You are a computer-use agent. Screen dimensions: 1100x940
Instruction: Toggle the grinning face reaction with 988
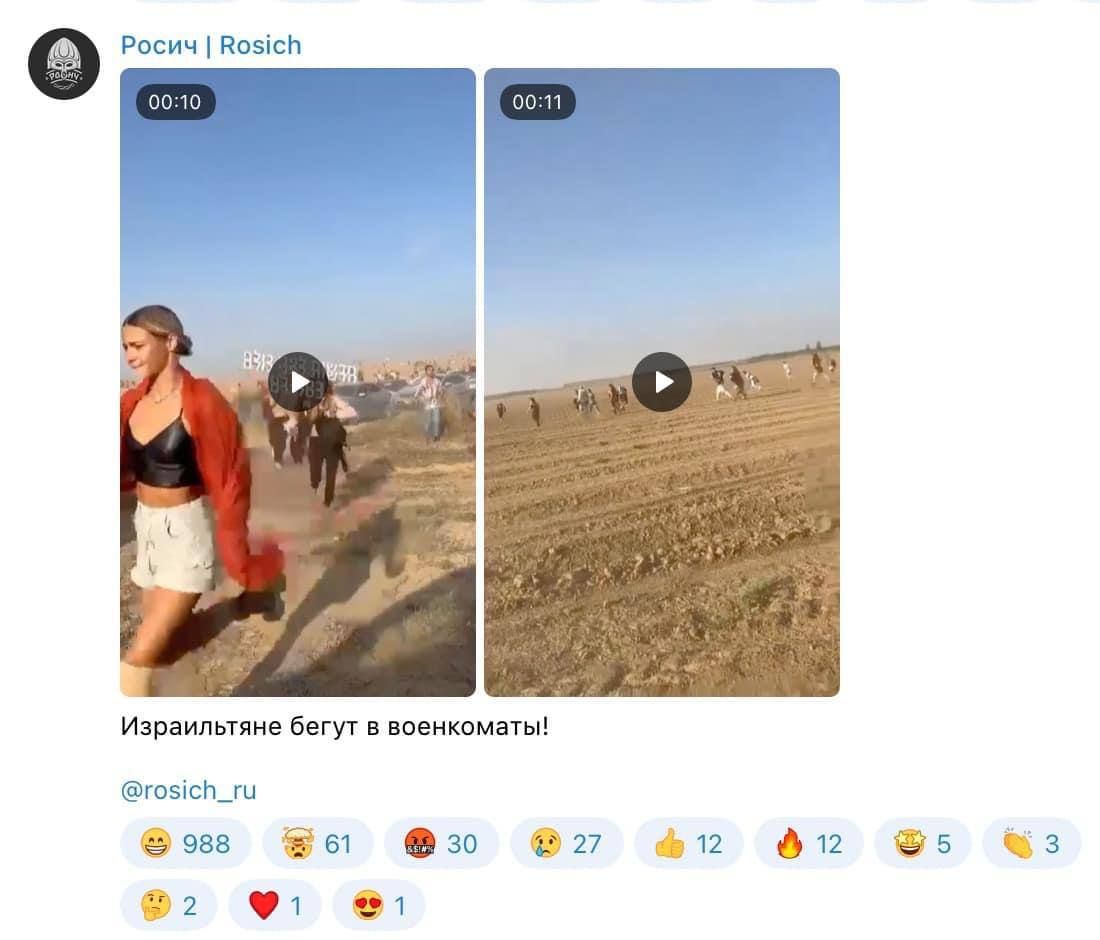click(186, 843)
